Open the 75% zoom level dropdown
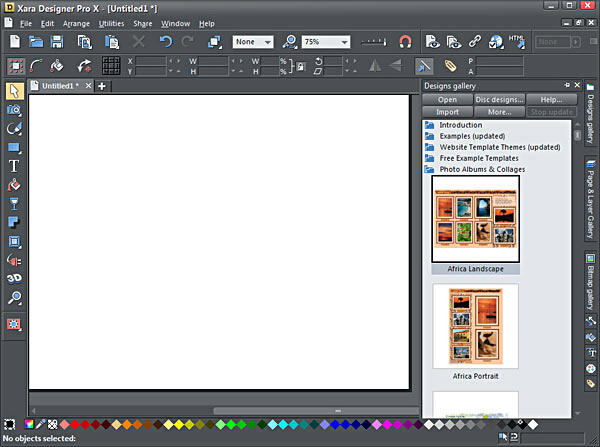 pyautogui.click(x=326, y=42)
